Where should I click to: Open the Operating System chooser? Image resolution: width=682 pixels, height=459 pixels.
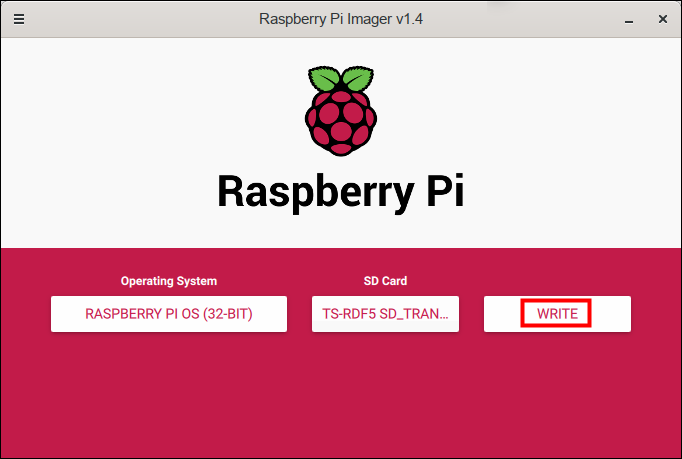[x=169, y=314]
